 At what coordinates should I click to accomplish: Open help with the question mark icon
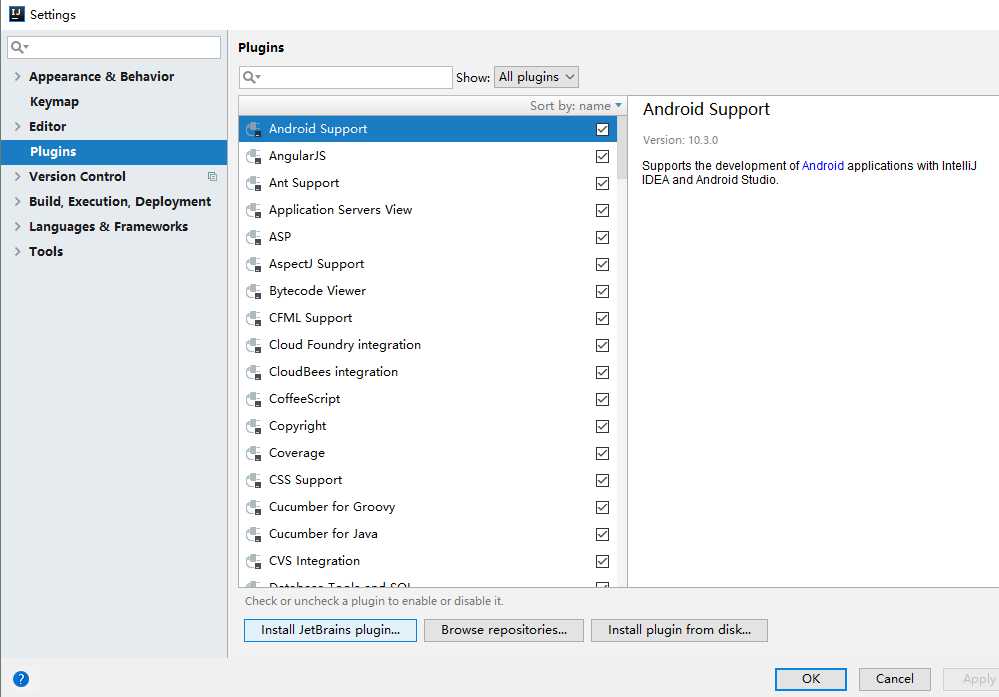tap(21, 679)
